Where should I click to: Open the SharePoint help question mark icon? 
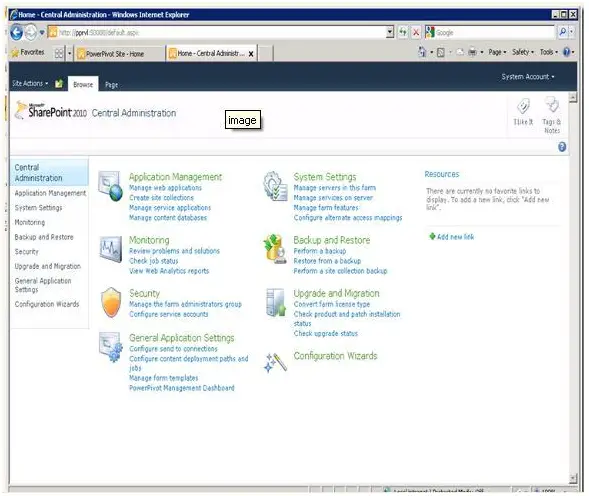point(562,147)
